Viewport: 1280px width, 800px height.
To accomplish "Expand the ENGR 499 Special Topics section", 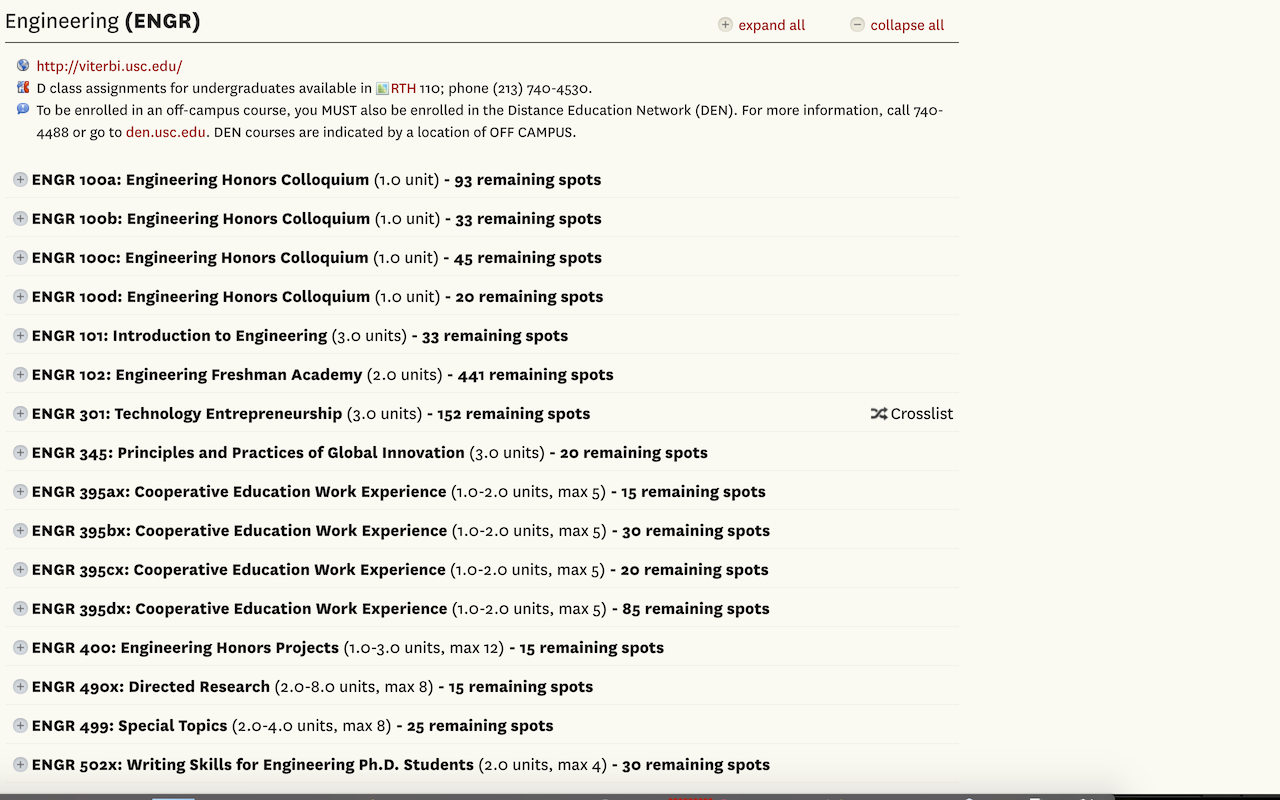I will [20, 726].
